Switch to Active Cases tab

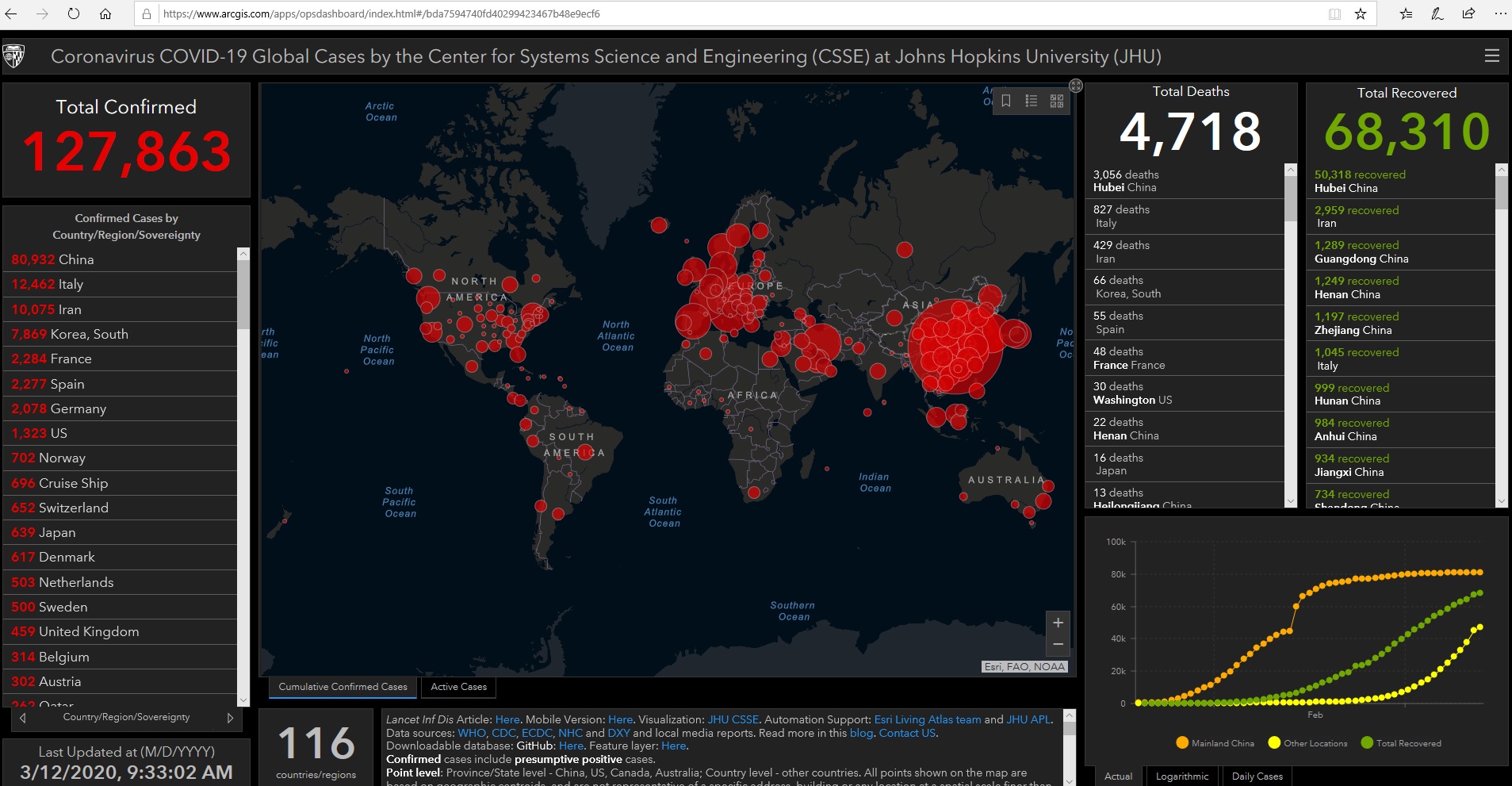click(459, 687)
